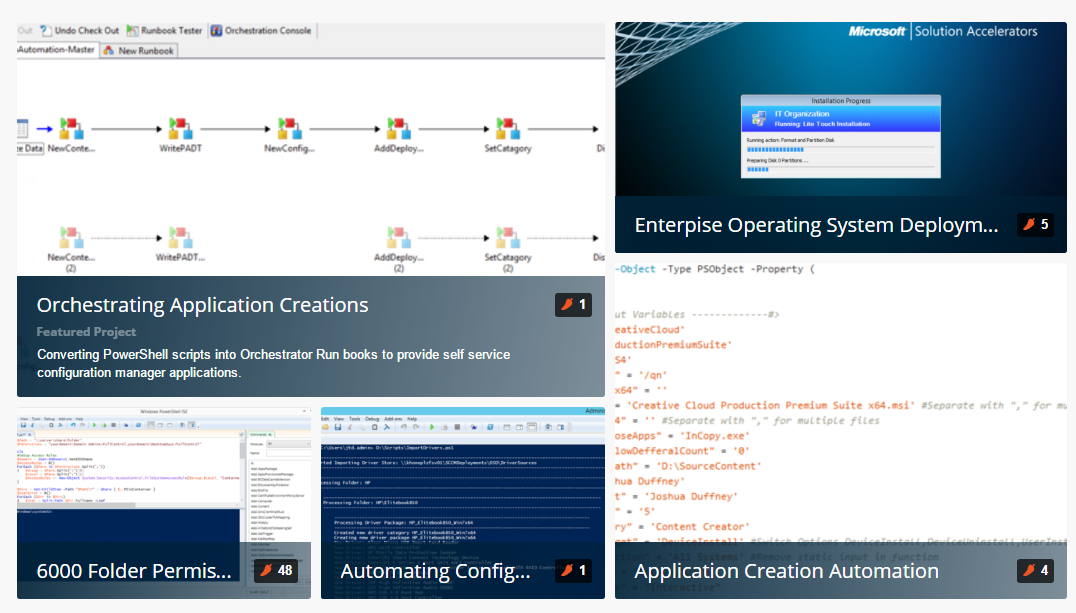Click Undo Check Out in runbook screenshot

(80, 30)
